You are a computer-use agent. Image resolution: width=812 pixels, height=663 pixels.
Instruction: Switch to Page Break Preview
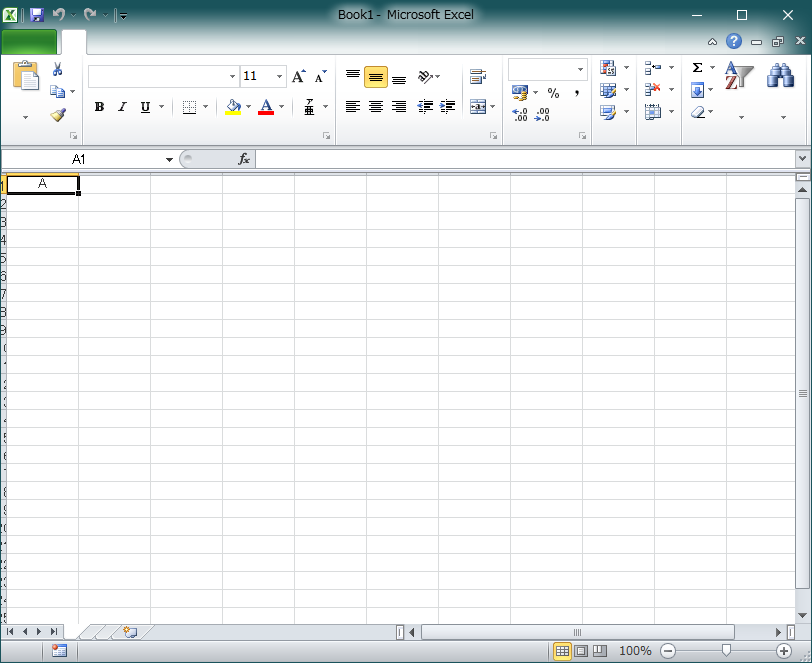(600, 651)
